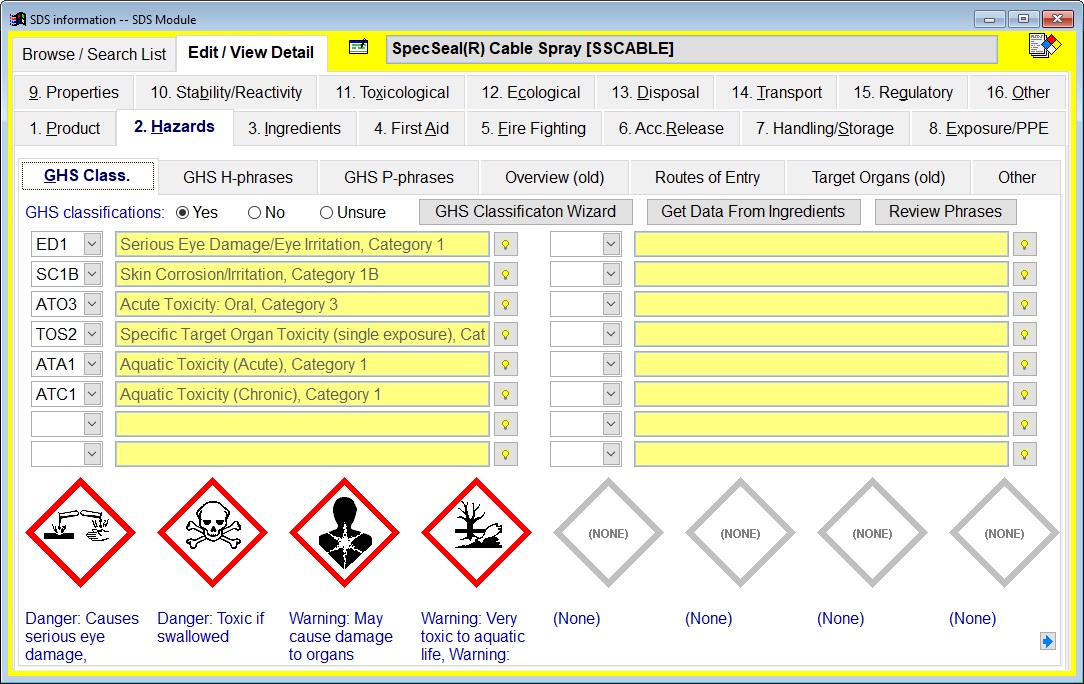
Task: Click lightbulb icon beside Aquatic Toxicity (Acute) row
Action: (x=506, y=364)
